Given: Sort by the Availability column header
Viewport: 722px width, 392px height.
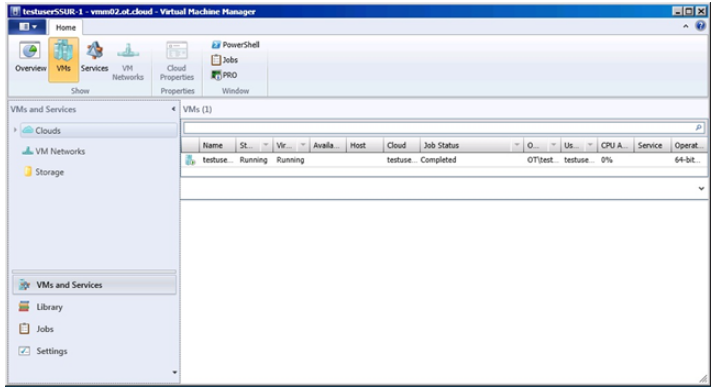Looking at the screenshot, I should [x=328, y=145].
